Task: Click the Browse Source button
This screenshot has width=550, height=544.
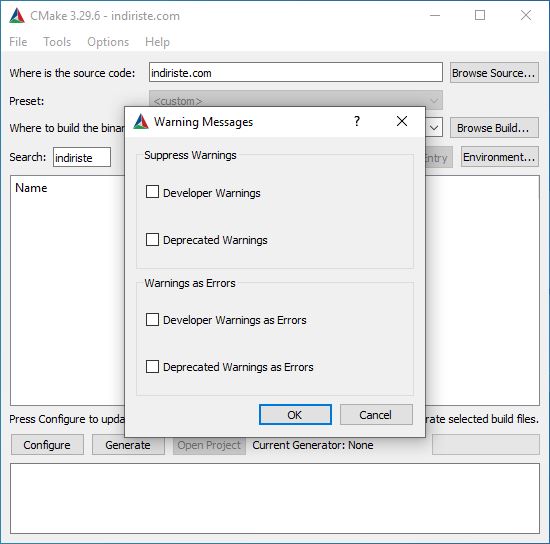Action: click(x=494, y=73)
